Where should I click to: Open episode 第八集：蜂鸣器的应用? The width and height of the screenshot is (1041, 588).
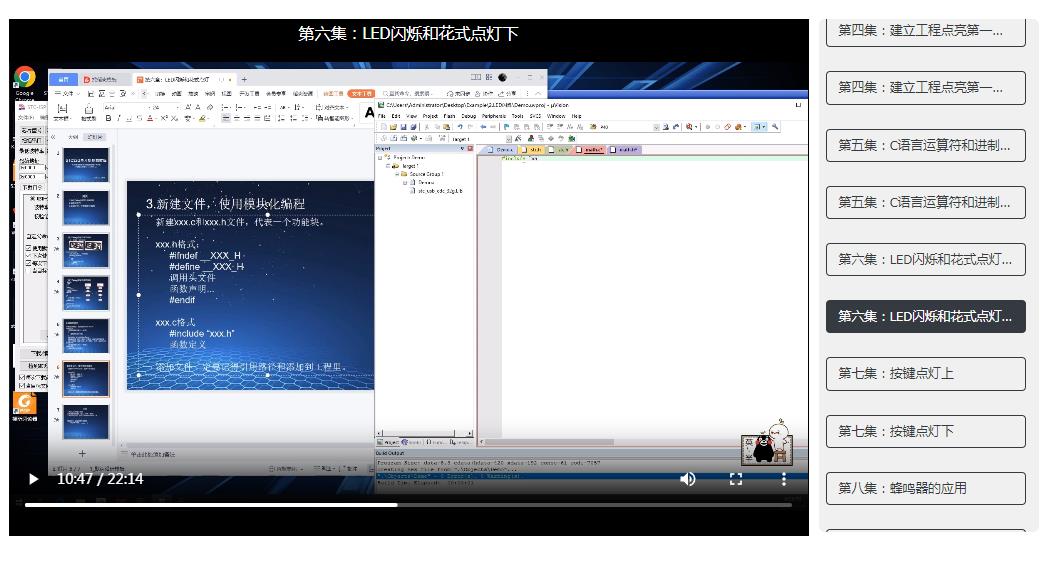[925, 488]
